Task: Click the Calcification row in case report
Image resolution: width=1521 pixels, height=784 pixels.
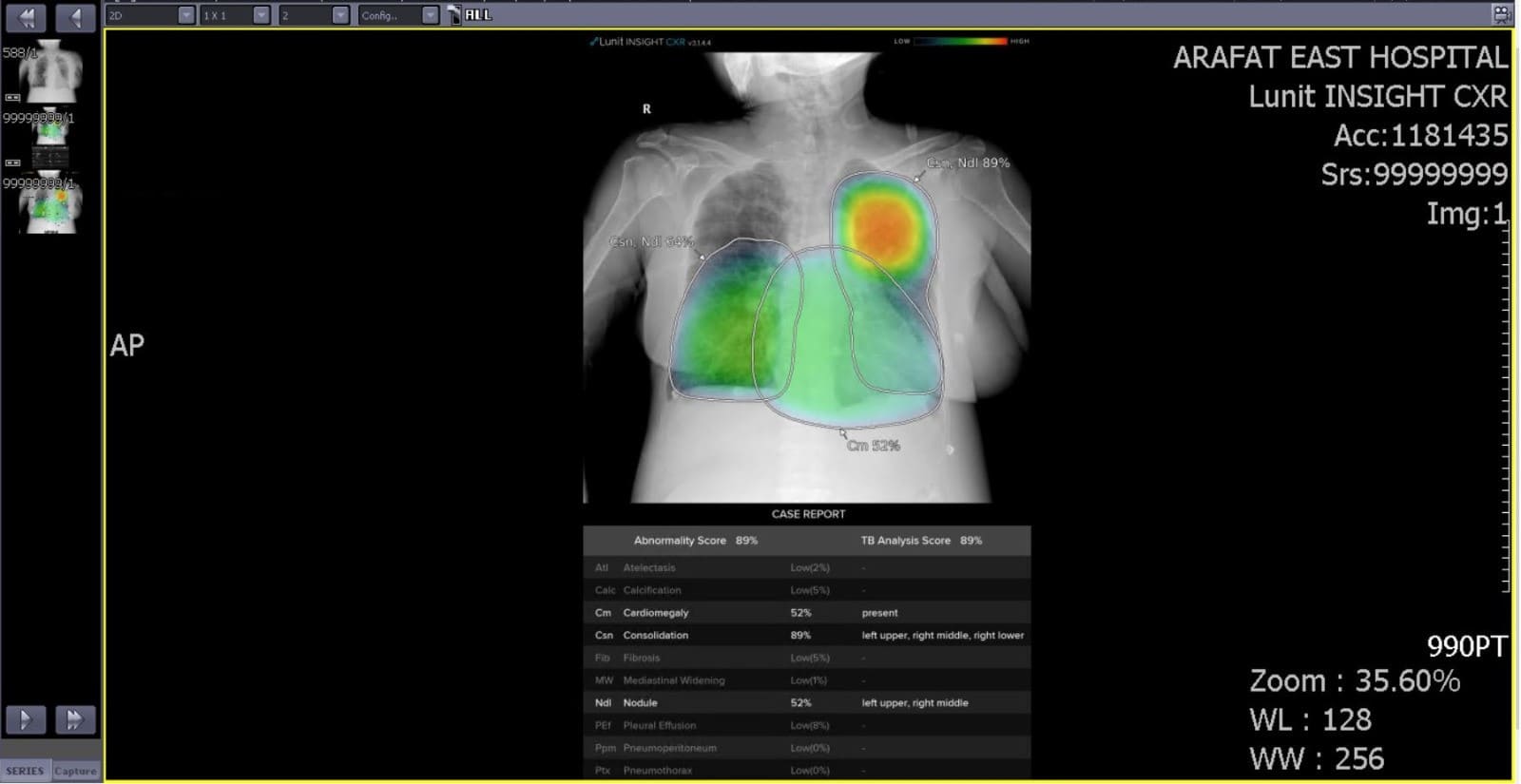Action: [x=807, y=590]
